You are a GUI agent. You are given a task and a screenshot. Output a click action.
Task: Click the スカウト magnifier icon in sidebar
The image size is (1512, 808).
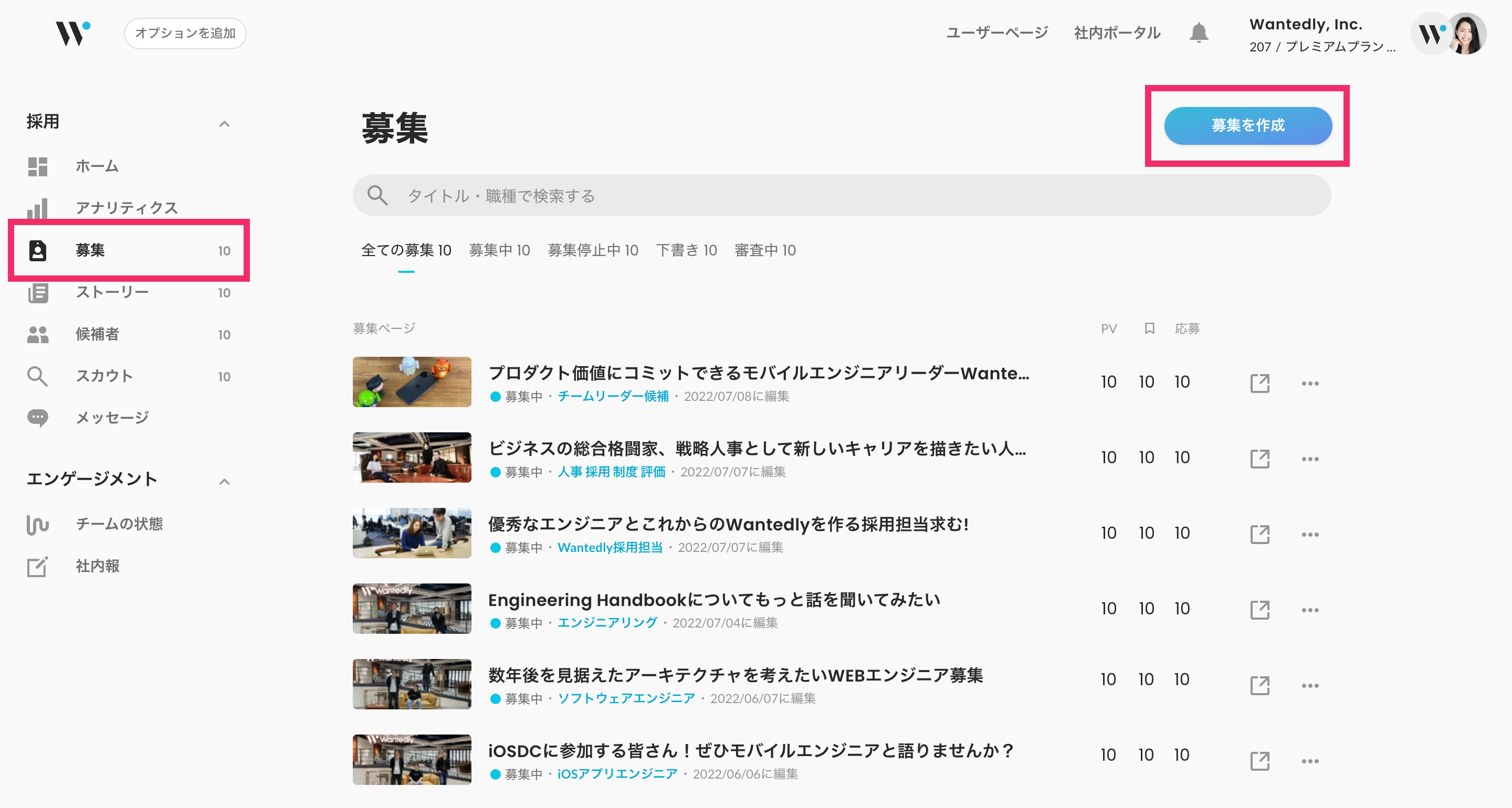click(x=38, y=376)
